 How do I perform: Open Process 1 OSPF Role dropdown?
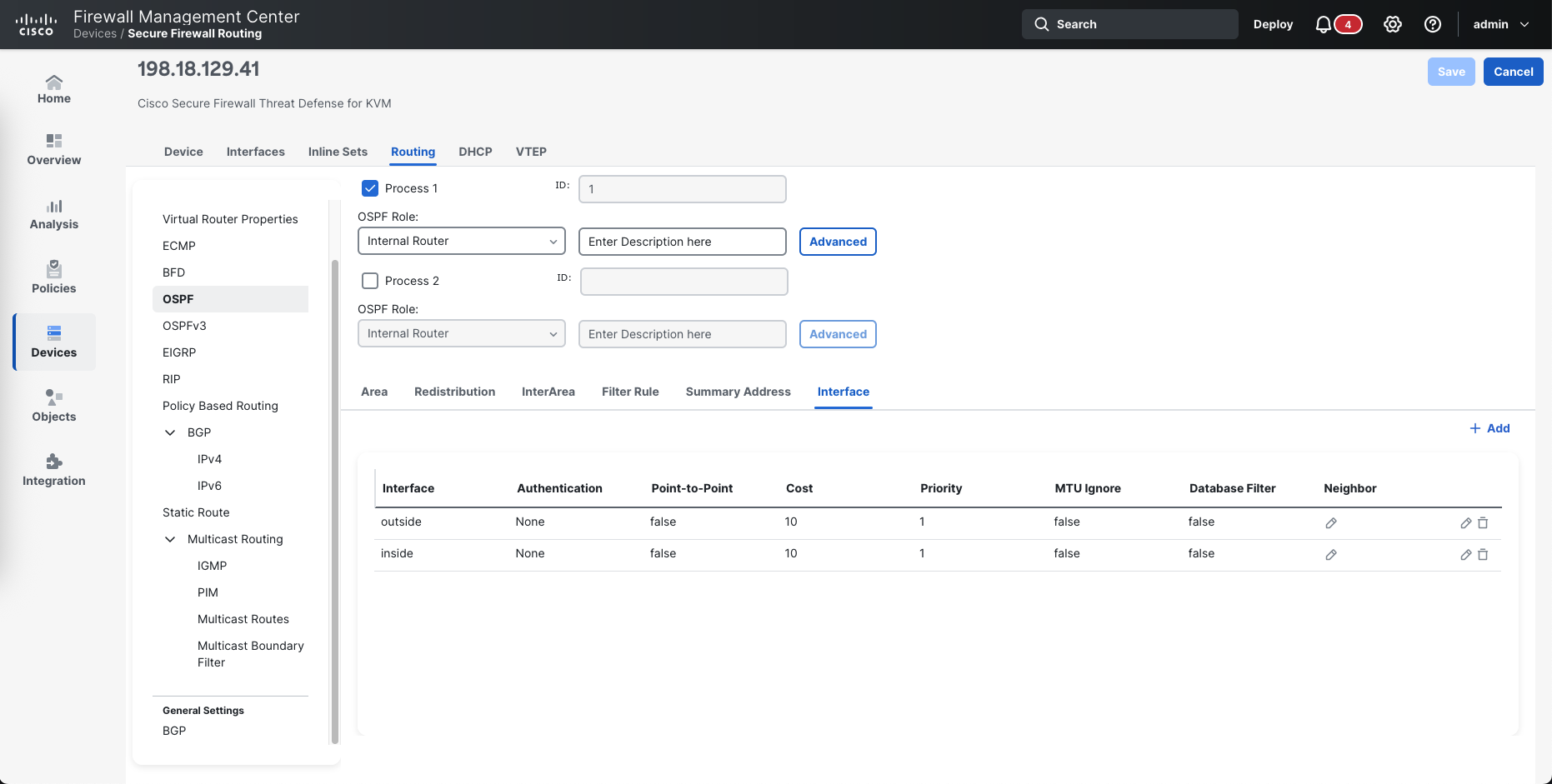[x=461, y=241]
